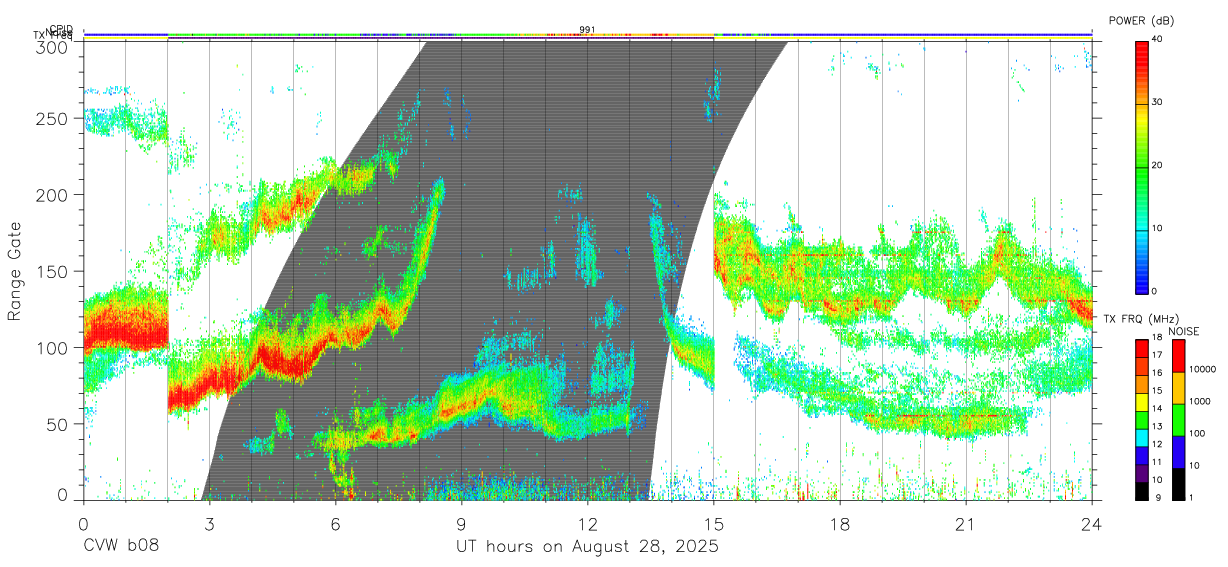Viewport: 1228px width, 567px height.
Task: Click the 100 label on NOISE legend
Action: pos(1197,433)
